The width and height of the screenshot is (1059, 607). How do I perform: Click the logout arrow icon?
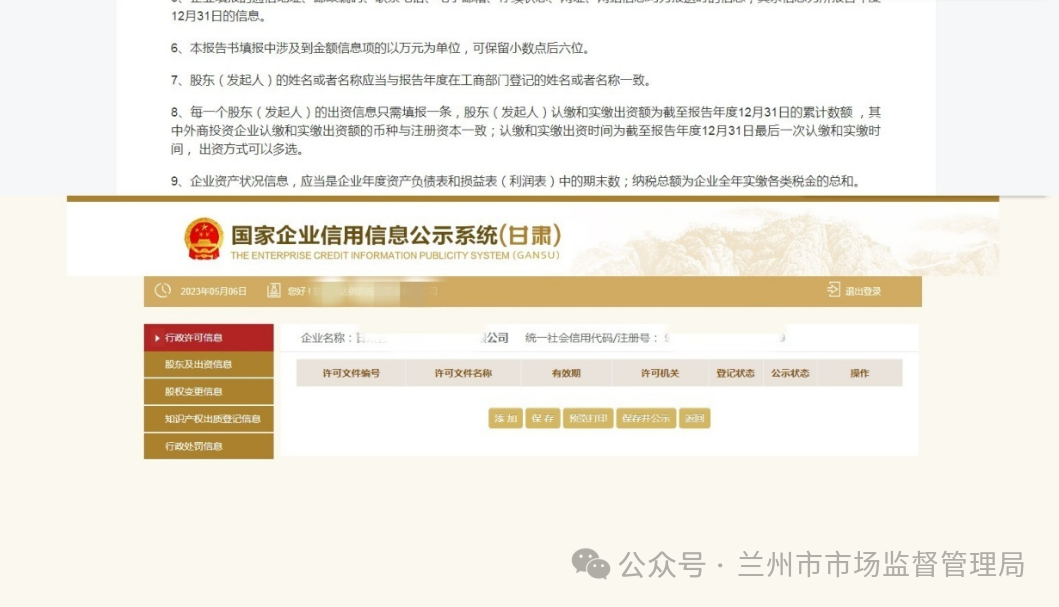pos(833,290)
